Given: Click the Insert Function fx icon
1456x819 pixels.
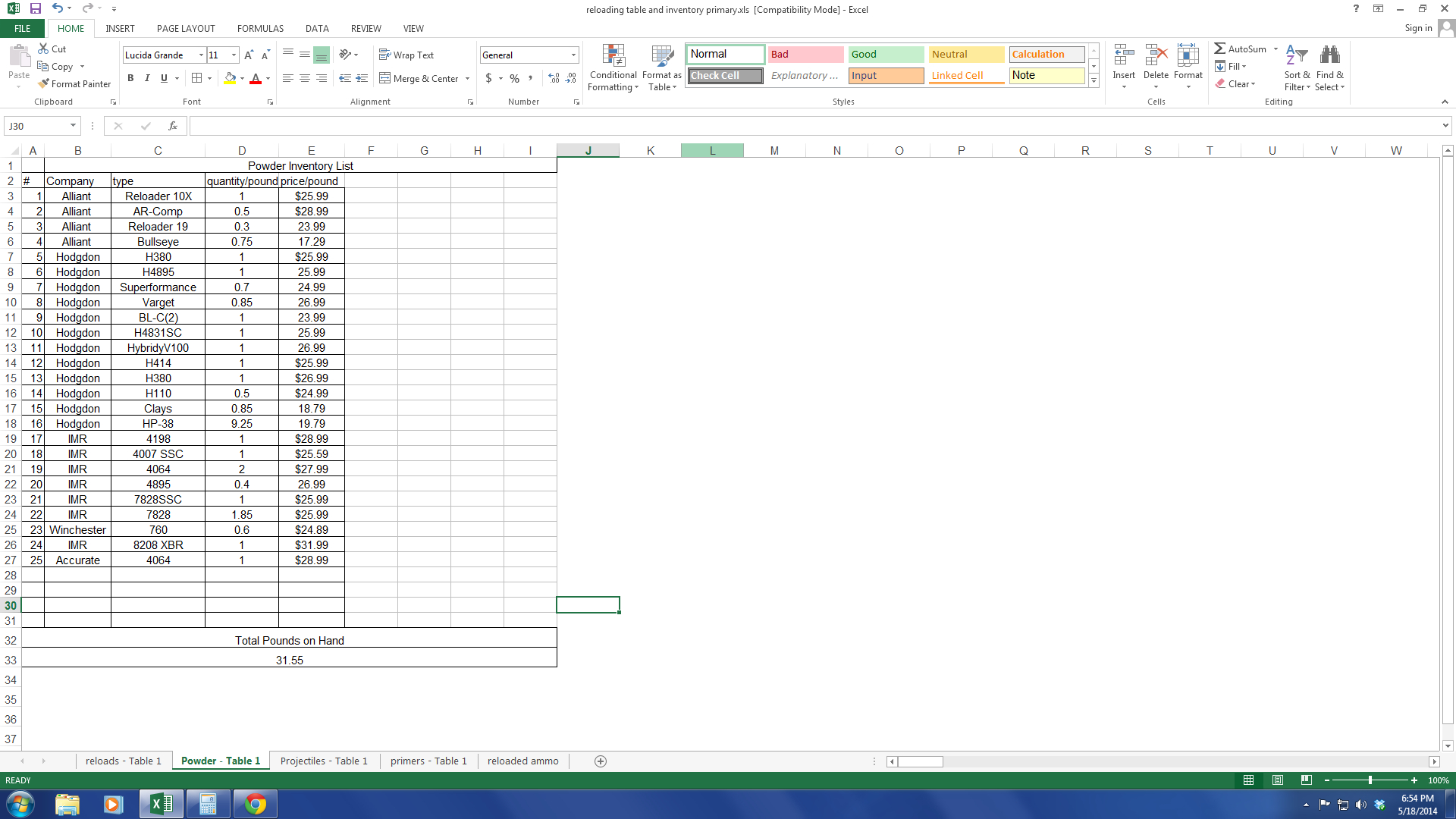Looking at the screenshot, I should [173, 126].
